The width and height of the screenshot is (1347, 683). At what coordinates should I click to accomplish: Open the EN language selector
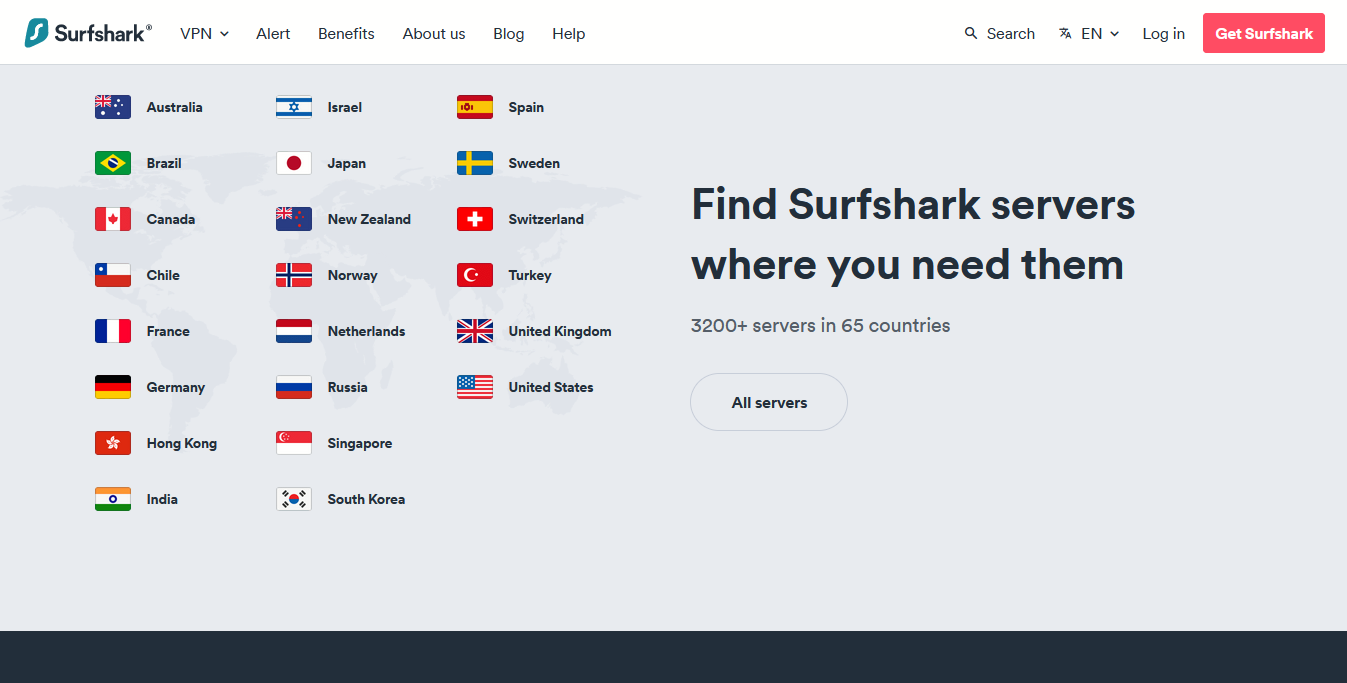(1089, 34)
